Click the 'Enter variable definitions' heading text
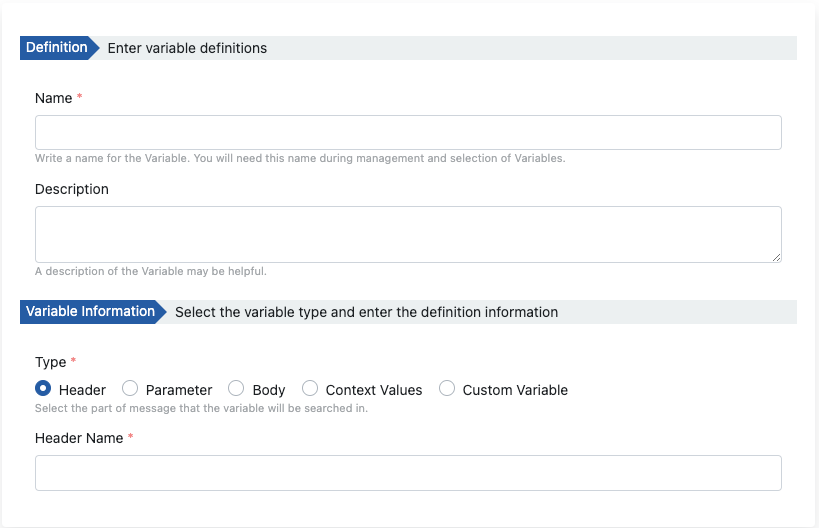This screenshot has width=819, height=528. [187, 48]
